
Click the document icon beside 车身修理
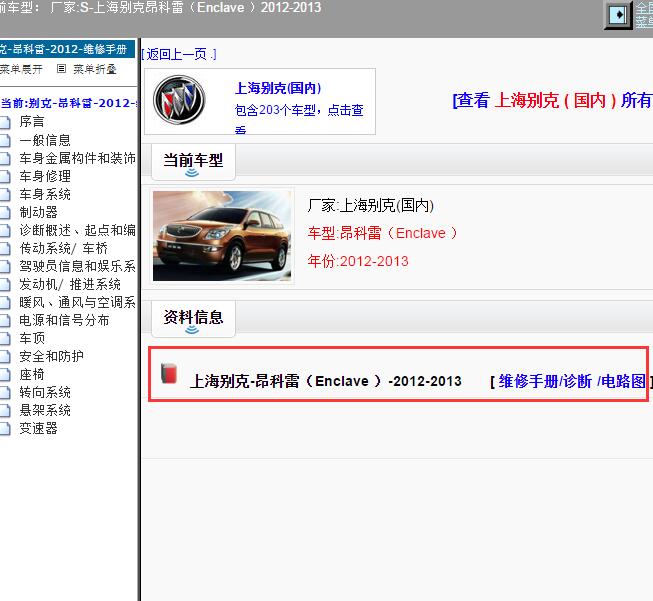point(5,176)
